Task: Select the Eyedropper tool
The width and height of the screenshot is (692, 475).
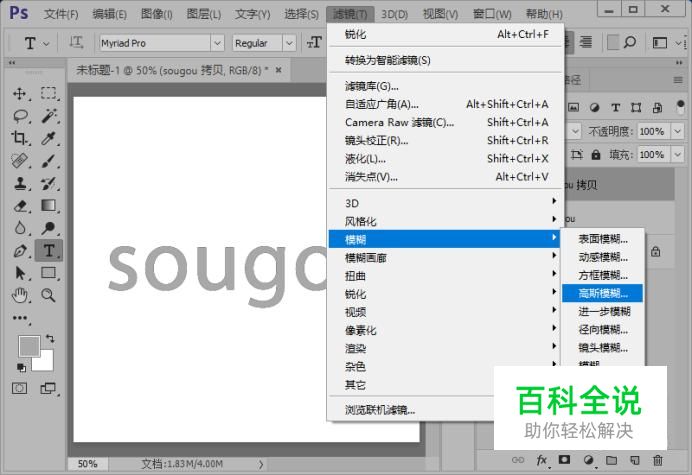Action: (x=49, y=138)
